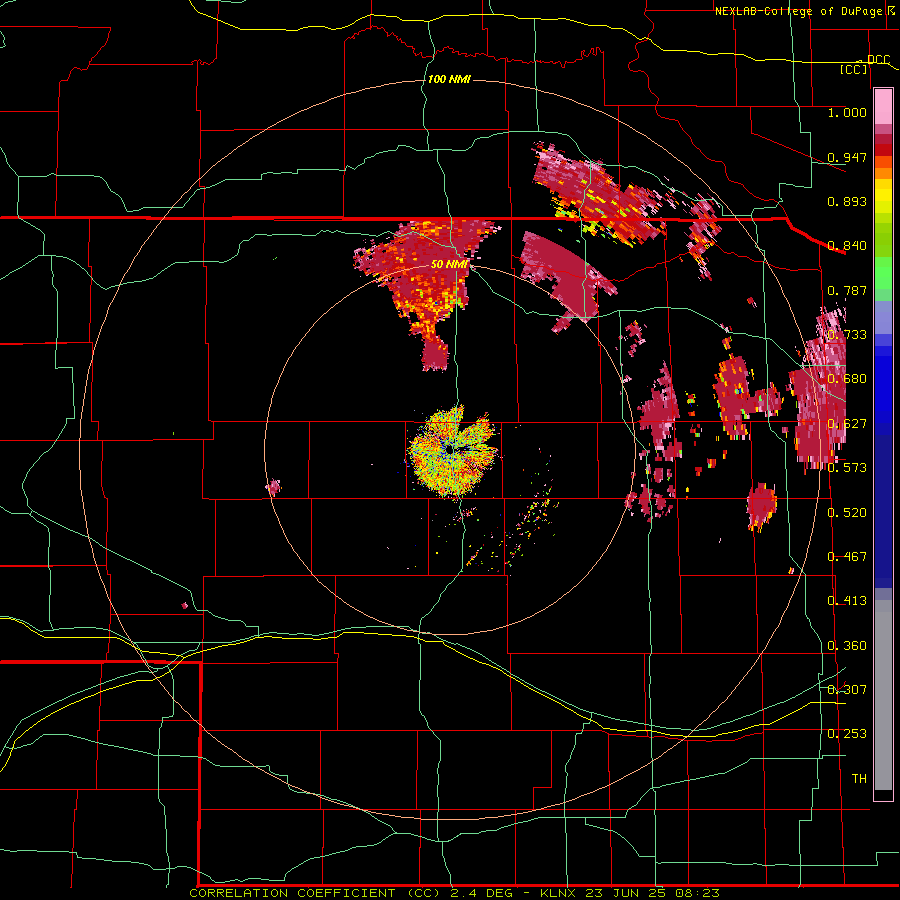This screenshot has height=900, width=900.
Task: Click the 100 NMI range ring label
Action: pyautogui.click(x=449, y=79)
